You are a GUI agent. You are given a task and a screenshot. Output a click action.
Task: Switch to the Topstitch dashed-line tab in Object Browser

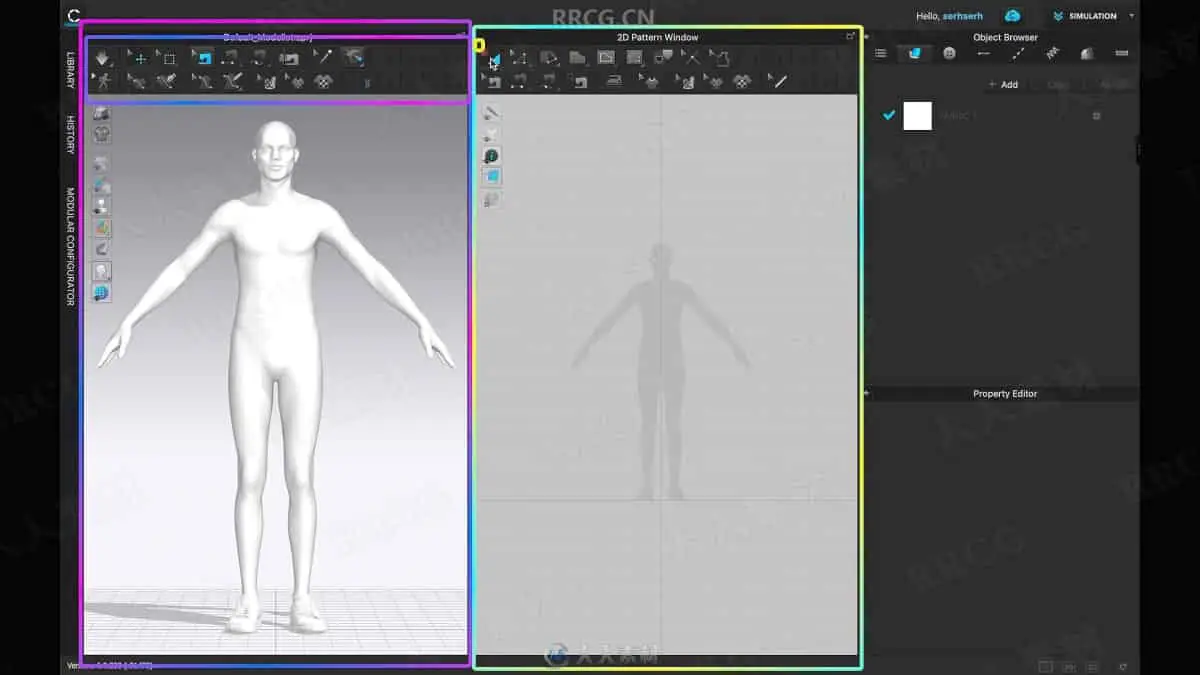1018,53
